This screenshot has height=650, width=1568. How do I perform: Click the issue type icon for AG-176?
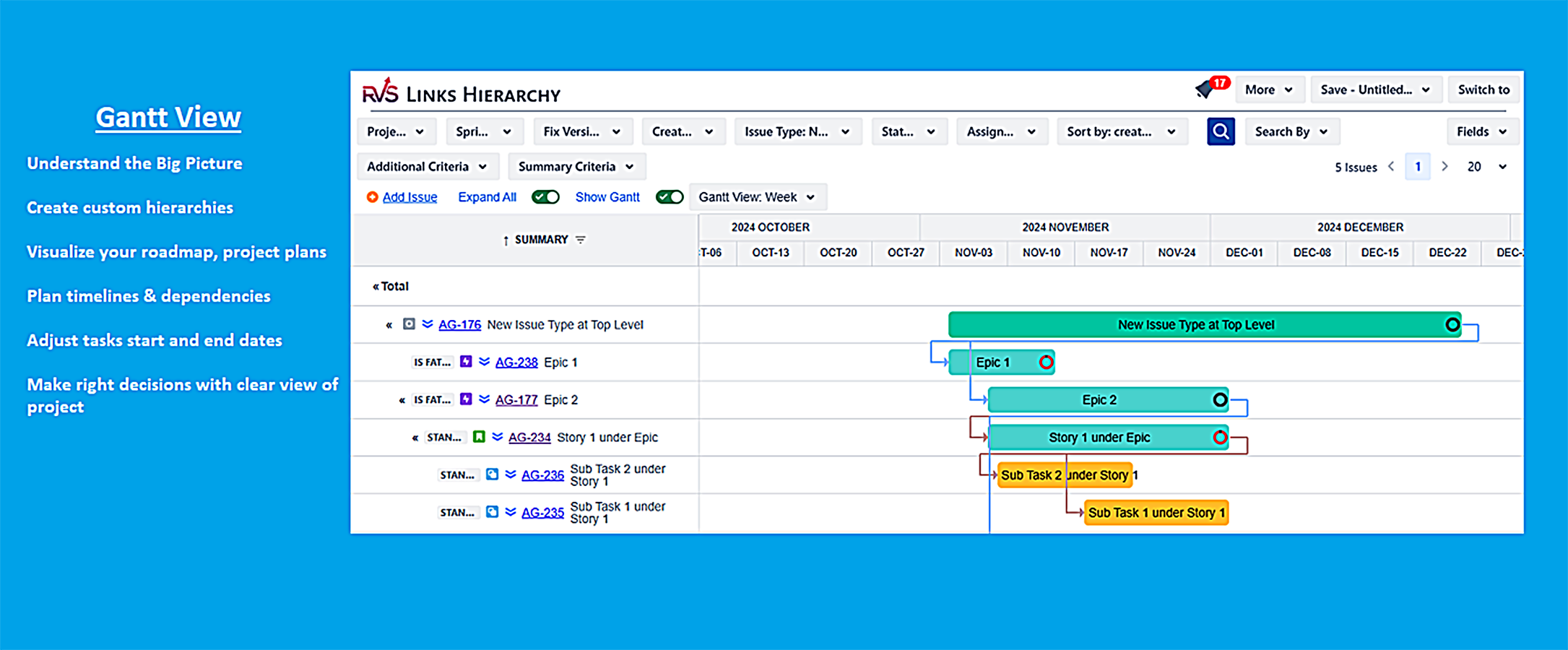409,324
